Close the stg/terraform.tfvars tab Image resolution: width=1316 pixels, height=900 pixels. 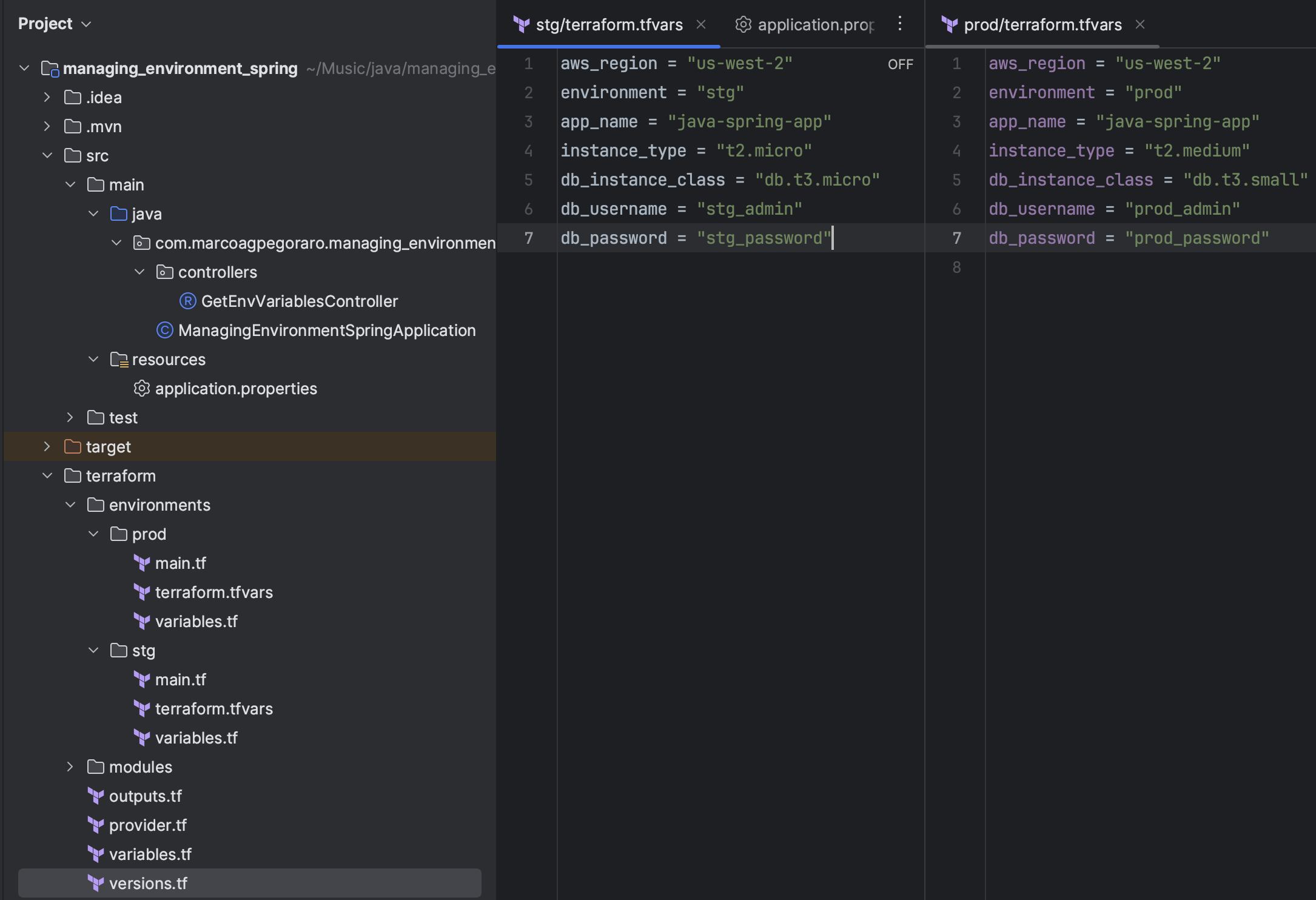coord(701,24)
